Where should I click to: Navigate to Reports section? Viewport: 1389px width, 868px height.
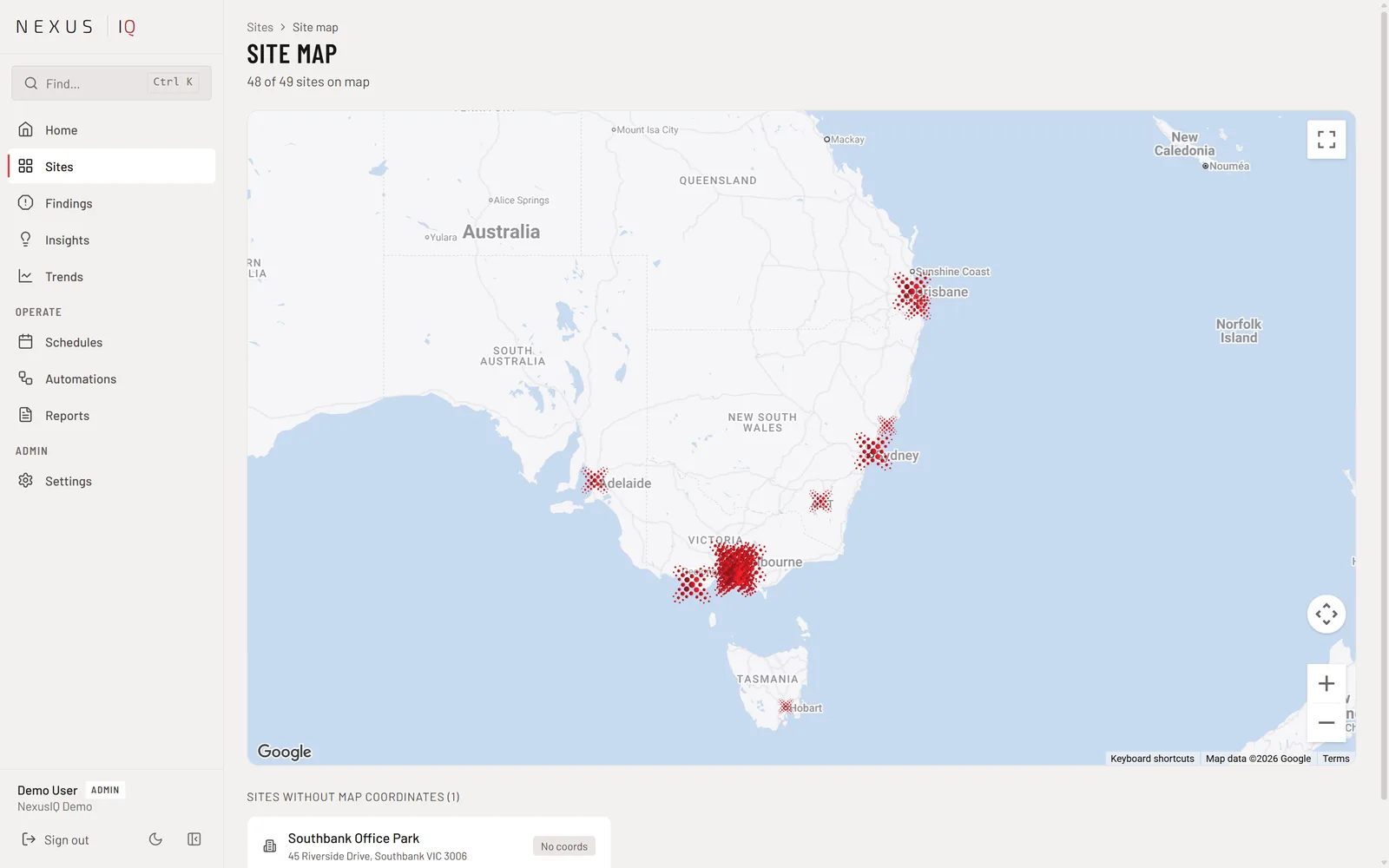pos(111,415)
